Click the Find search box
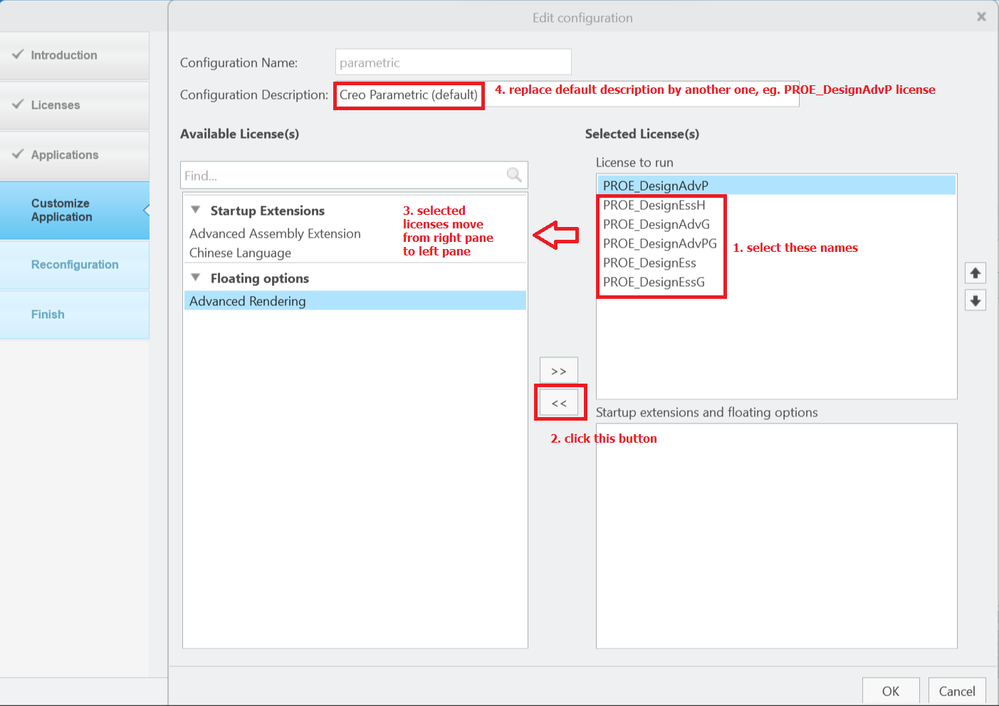 click(354, 175)
